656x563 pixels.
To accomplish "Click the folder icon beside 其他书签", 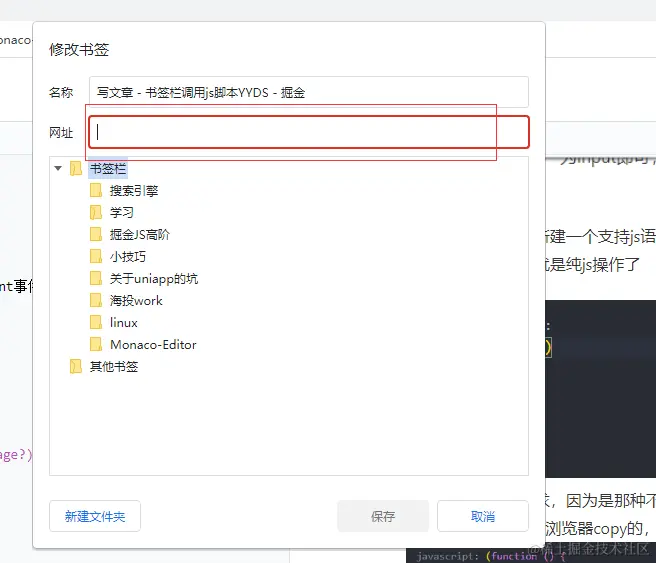I will point(76,366).
